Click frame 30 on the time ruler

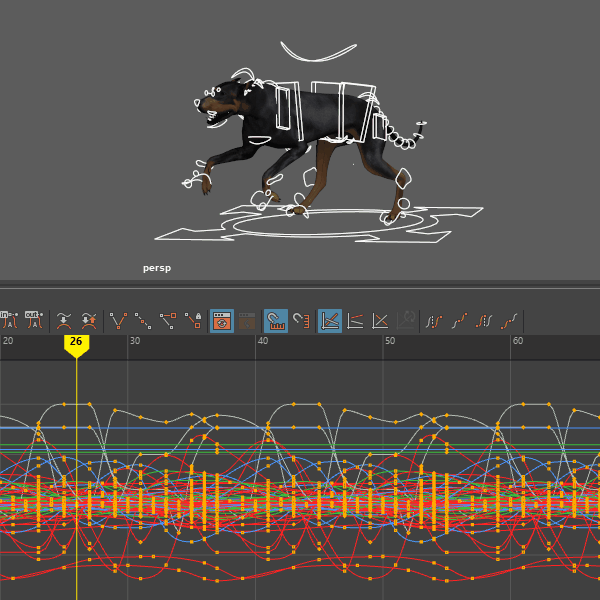[135, 341]
